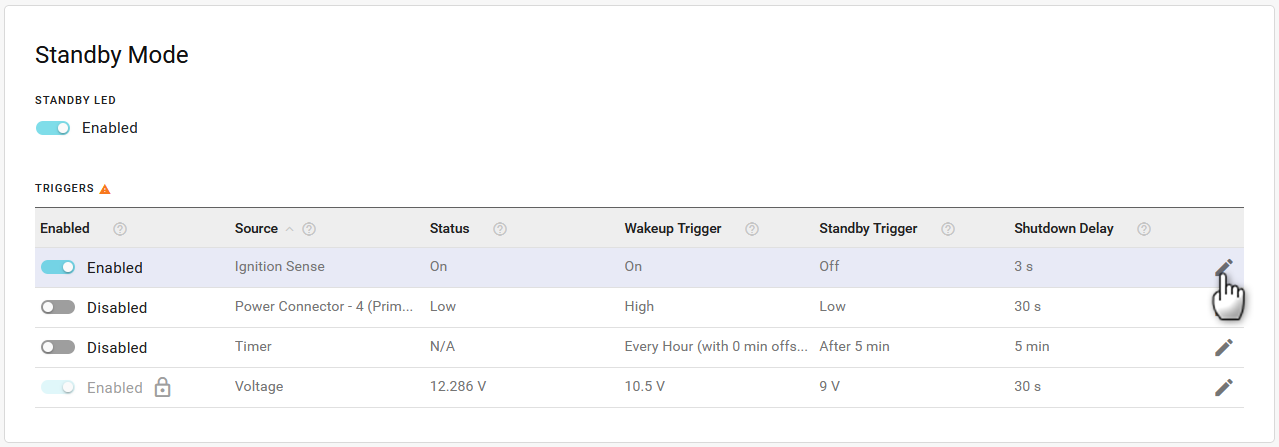Open the Voltage trigger editor pencil
This screenshot has width=1279, height=447.
tap(1224, 387)
